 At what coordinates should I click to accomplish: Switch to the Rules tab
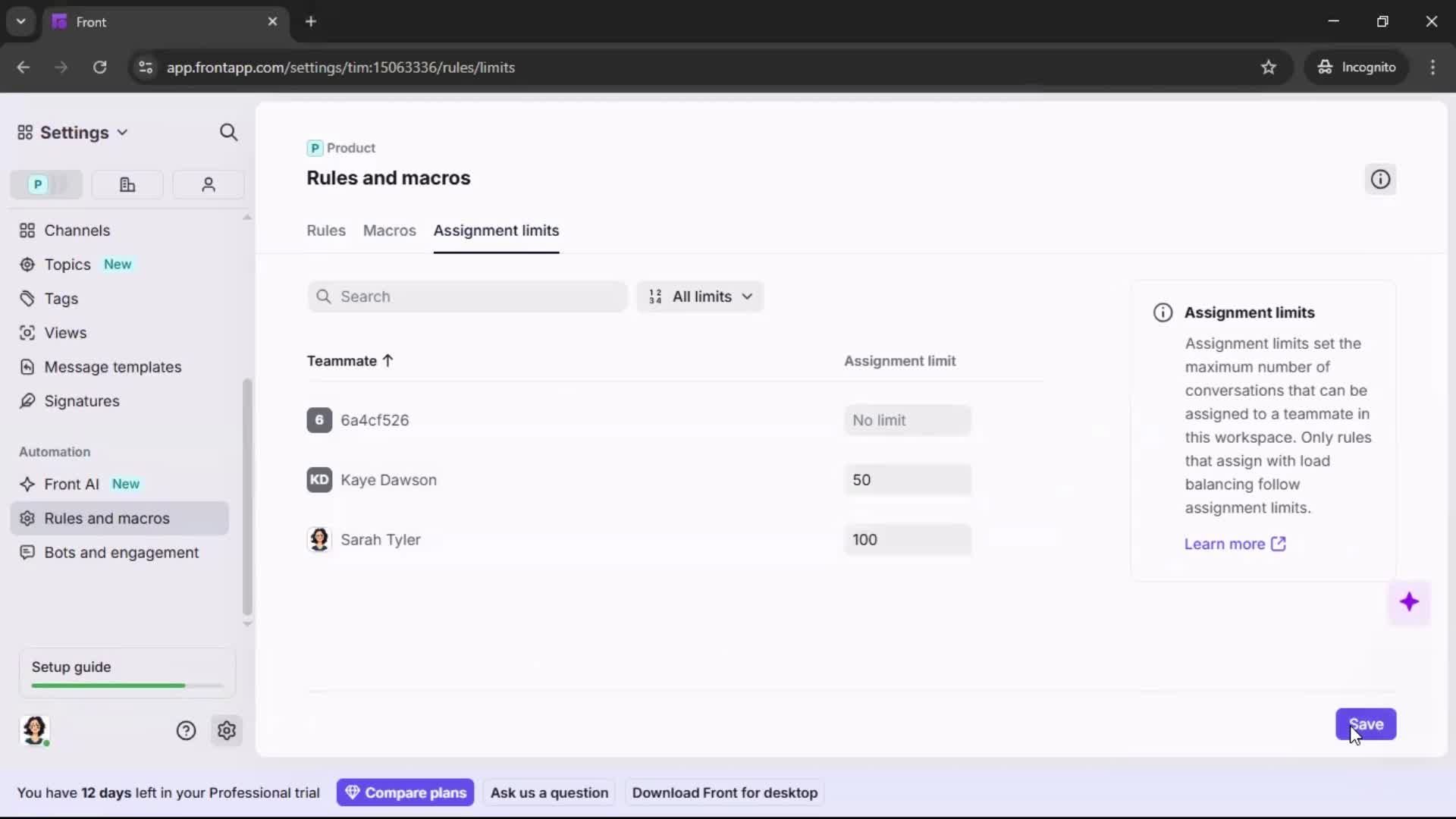325,231
